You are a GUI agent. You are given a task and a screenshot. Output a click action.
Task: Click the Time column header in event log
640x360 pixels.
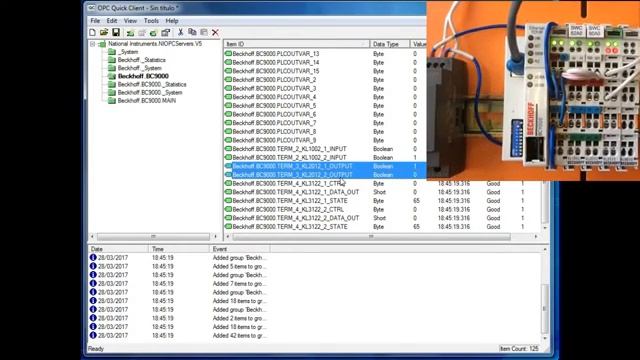coord(179,249)
